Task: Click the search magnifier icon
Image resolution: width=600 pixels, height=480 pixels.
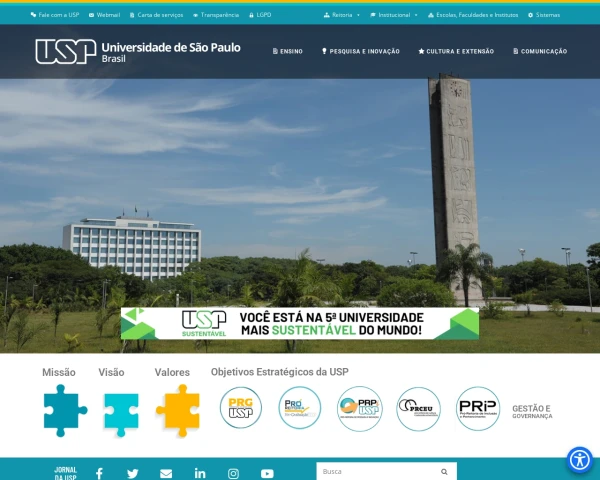Action: [444, 472]
